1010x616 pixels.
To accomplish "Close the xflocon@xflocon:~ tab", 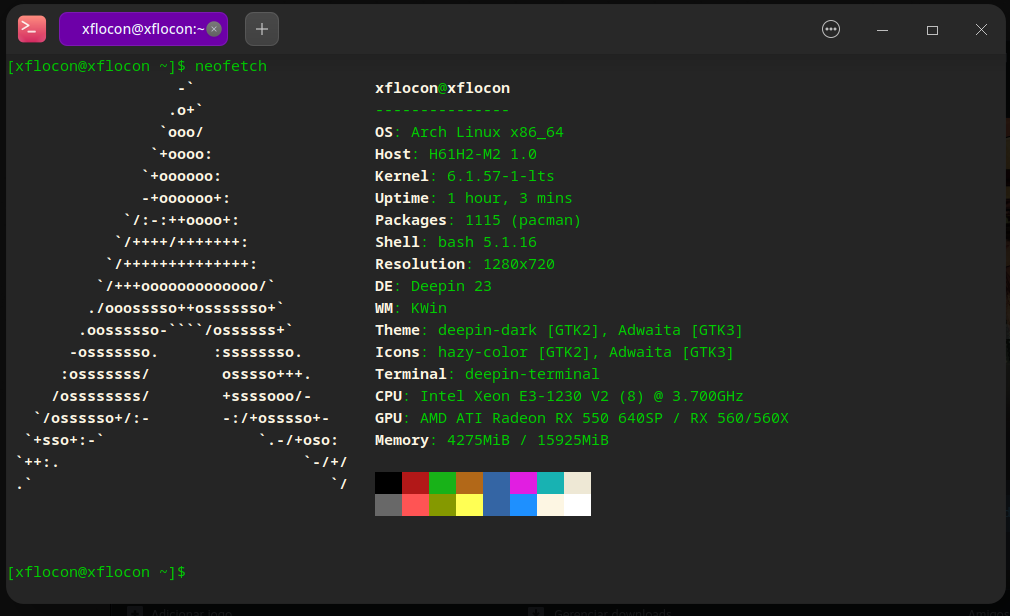I will (x=214, y=29).
